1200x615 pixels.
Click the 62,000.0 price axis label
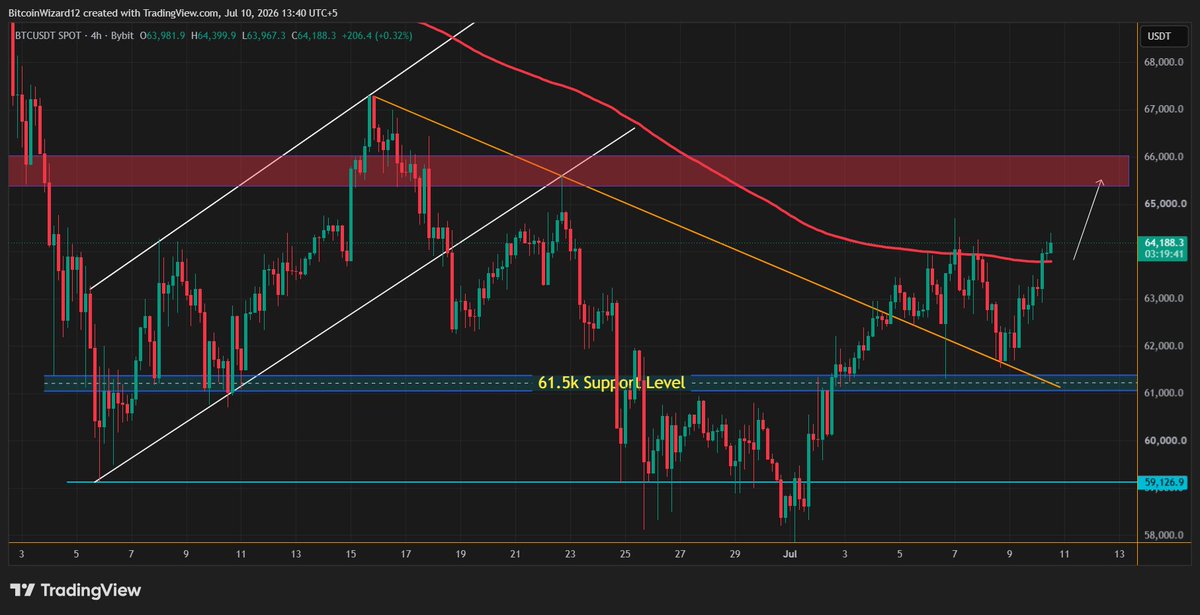click(x=1164, y=346)
